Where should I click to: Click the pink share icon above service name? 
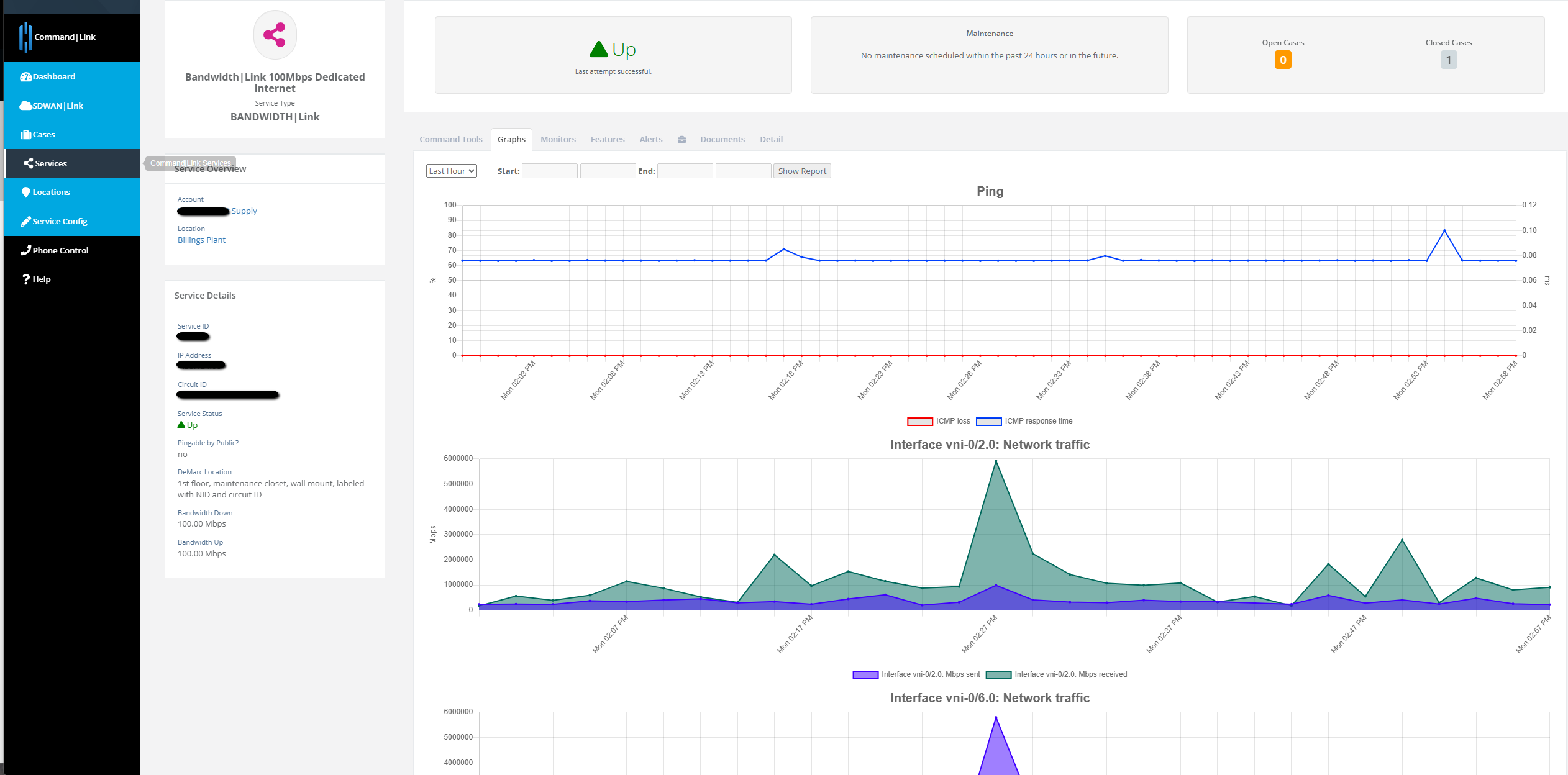[275, 35]
